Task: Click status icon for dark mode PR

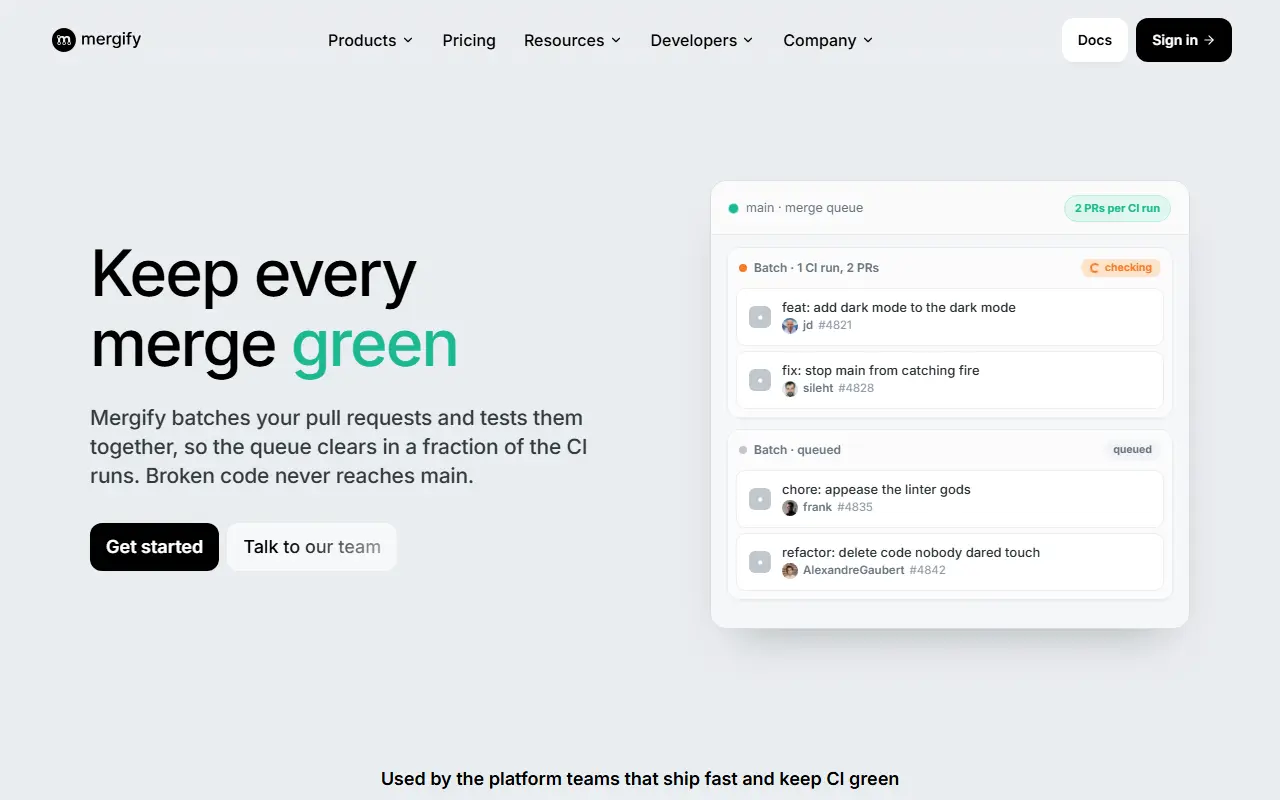Action: pos(760,317)
